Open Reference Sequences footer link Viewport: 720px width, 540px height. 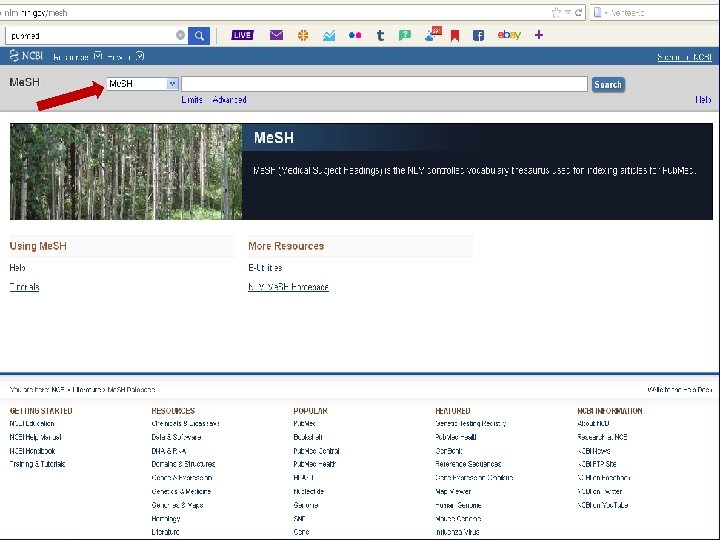(468, 464)
